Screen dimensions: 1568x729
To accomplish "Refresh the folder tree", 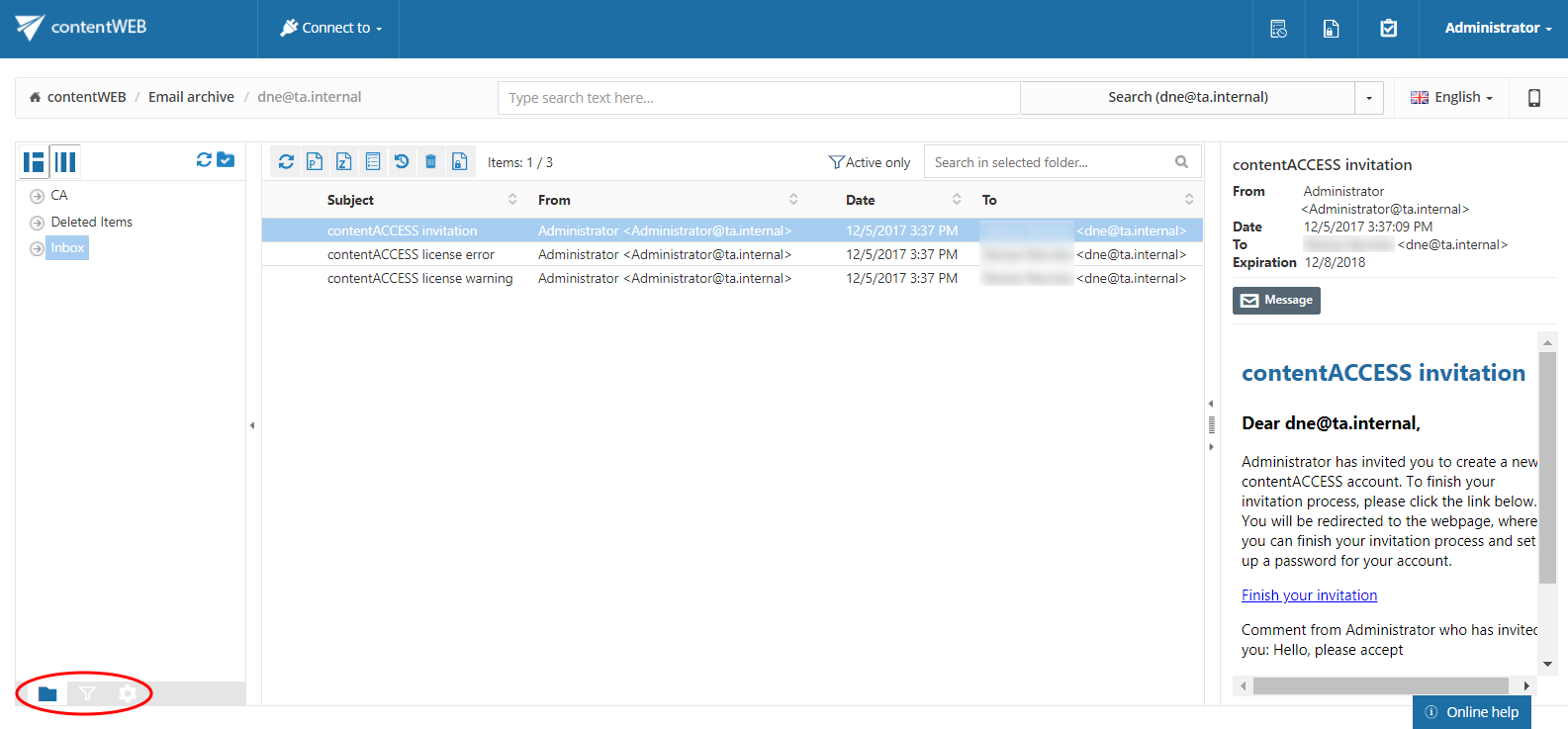I will [x=204, y=159].
